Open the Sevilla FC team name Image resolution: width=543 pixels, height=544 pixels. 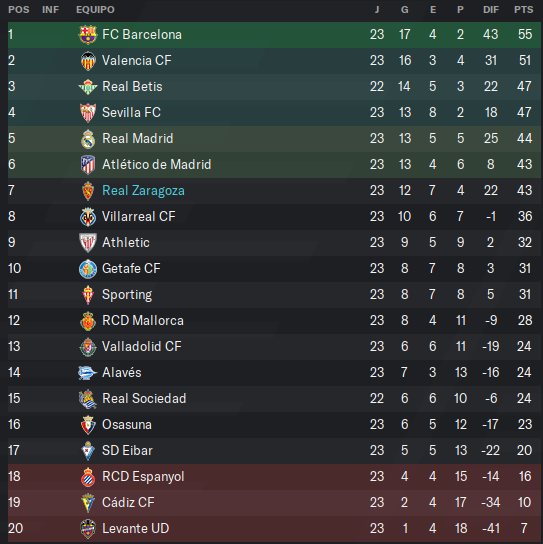[x=131, y=112]
